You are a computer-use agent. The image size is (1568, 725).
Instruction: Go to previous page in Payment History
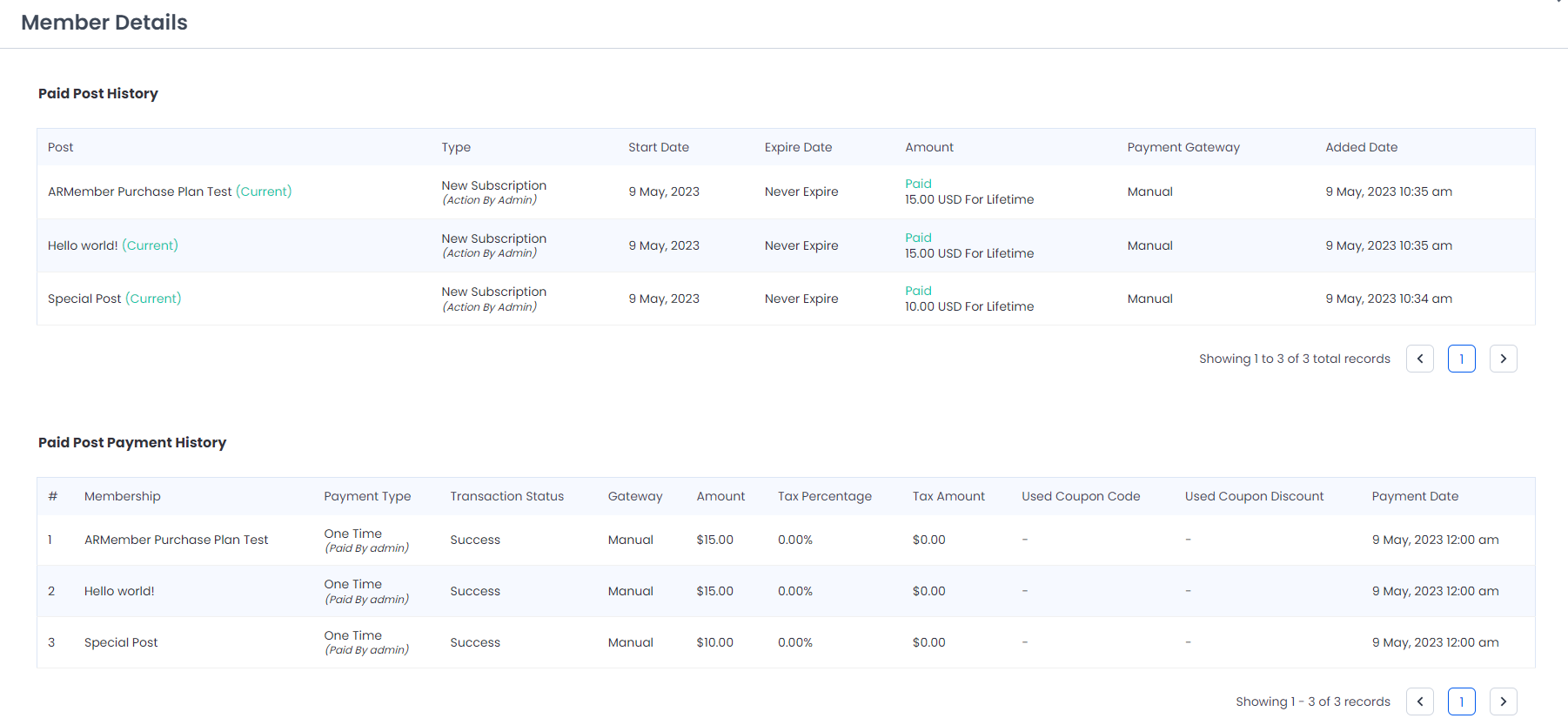click(x=1420, y=702)
